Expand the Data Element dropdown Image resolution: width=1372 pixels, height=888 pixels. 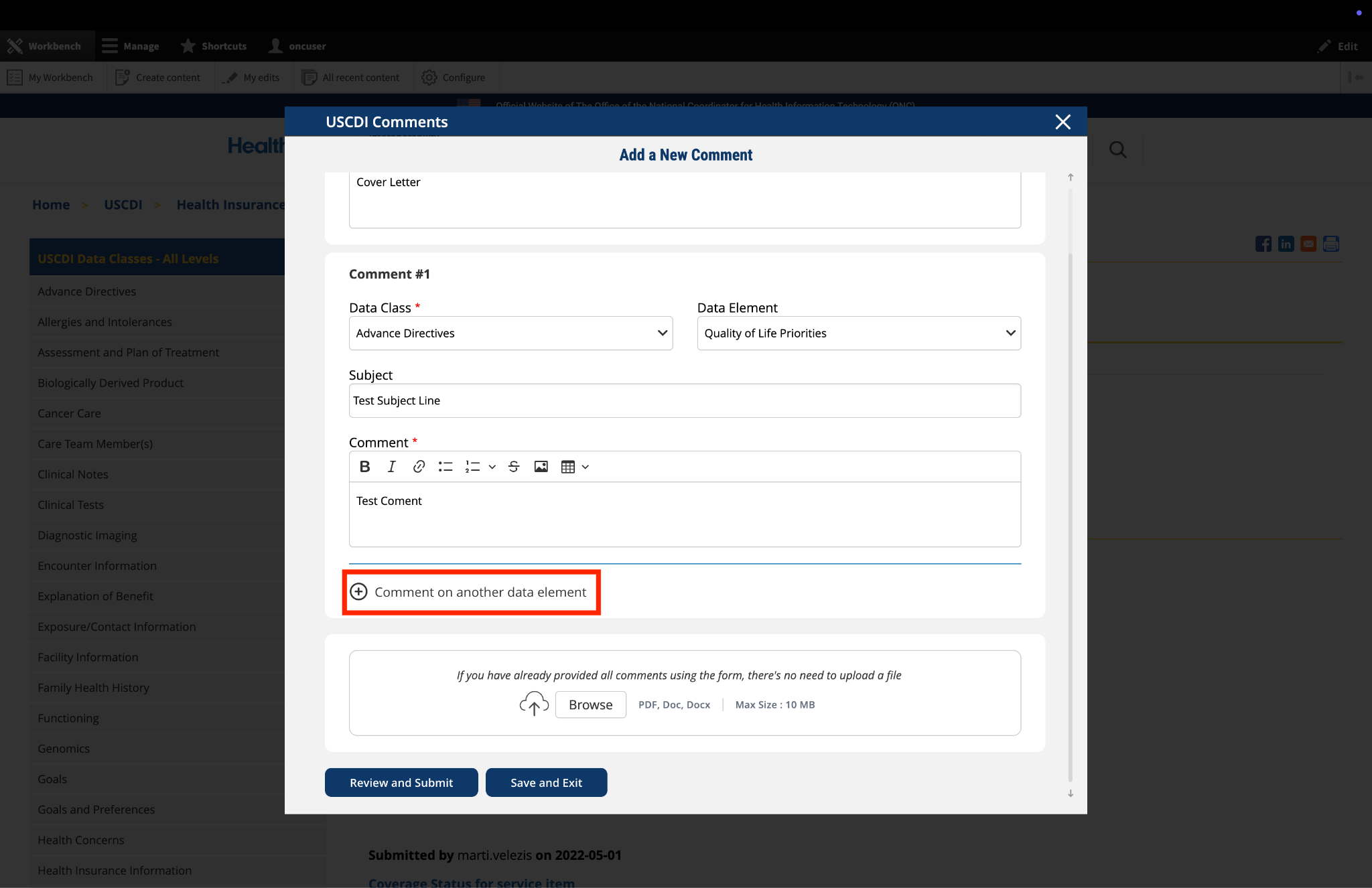pyautogui.click(x=858, y=334)
